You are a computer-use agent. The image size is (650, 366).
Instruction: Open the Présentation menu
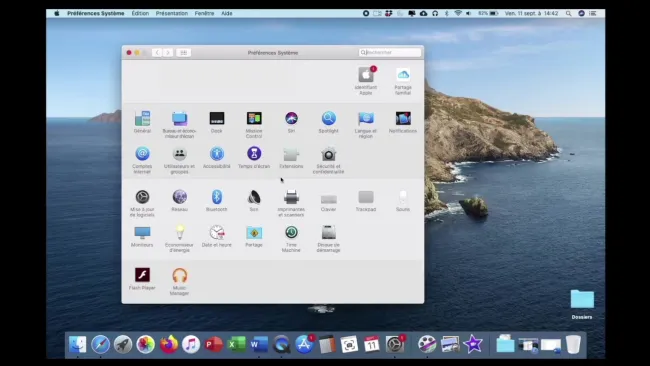(x=172, y=13)
